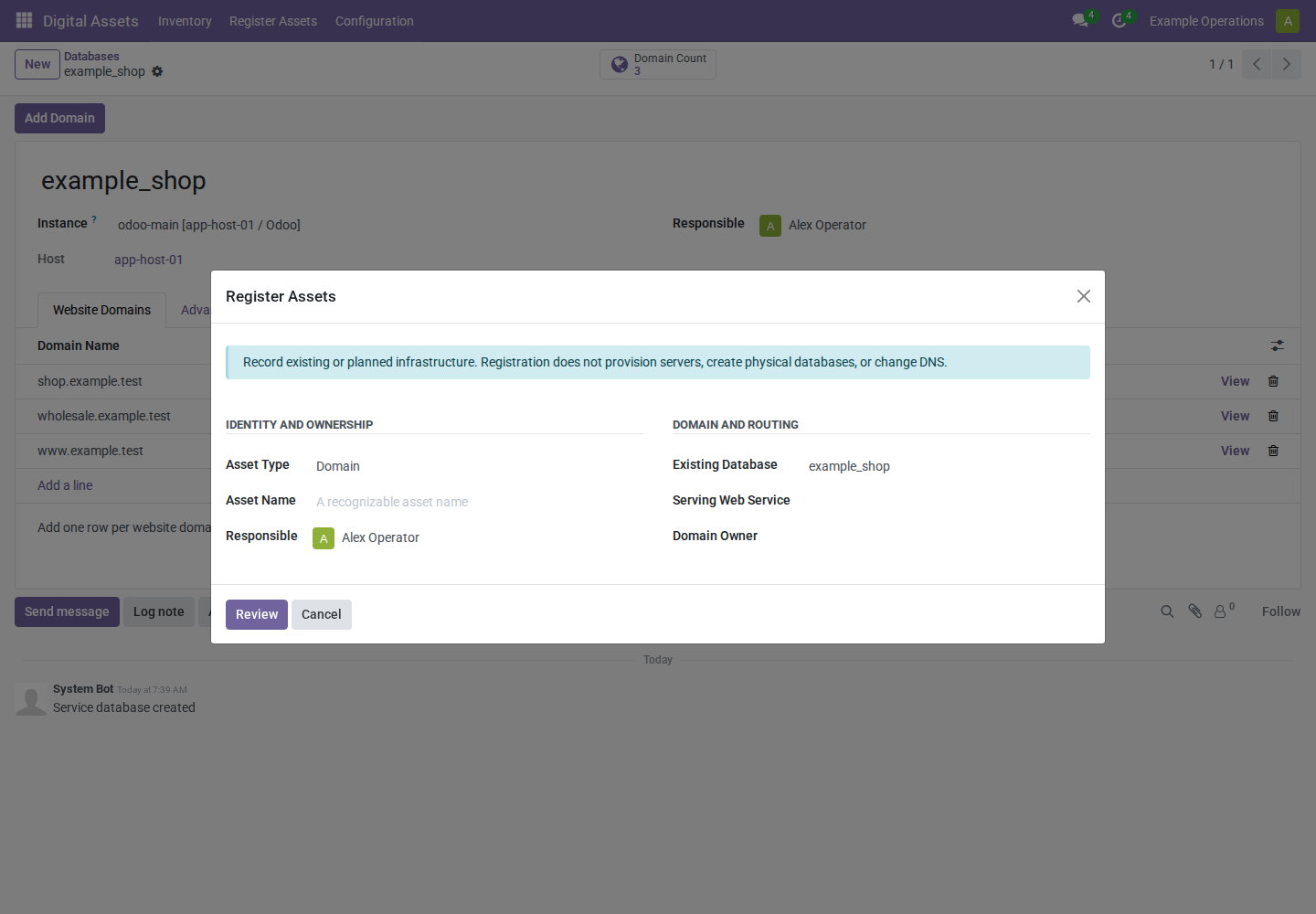Open gear actions menu beside example_shop
The image size is (1316, 914).
[x=157, y=71]
